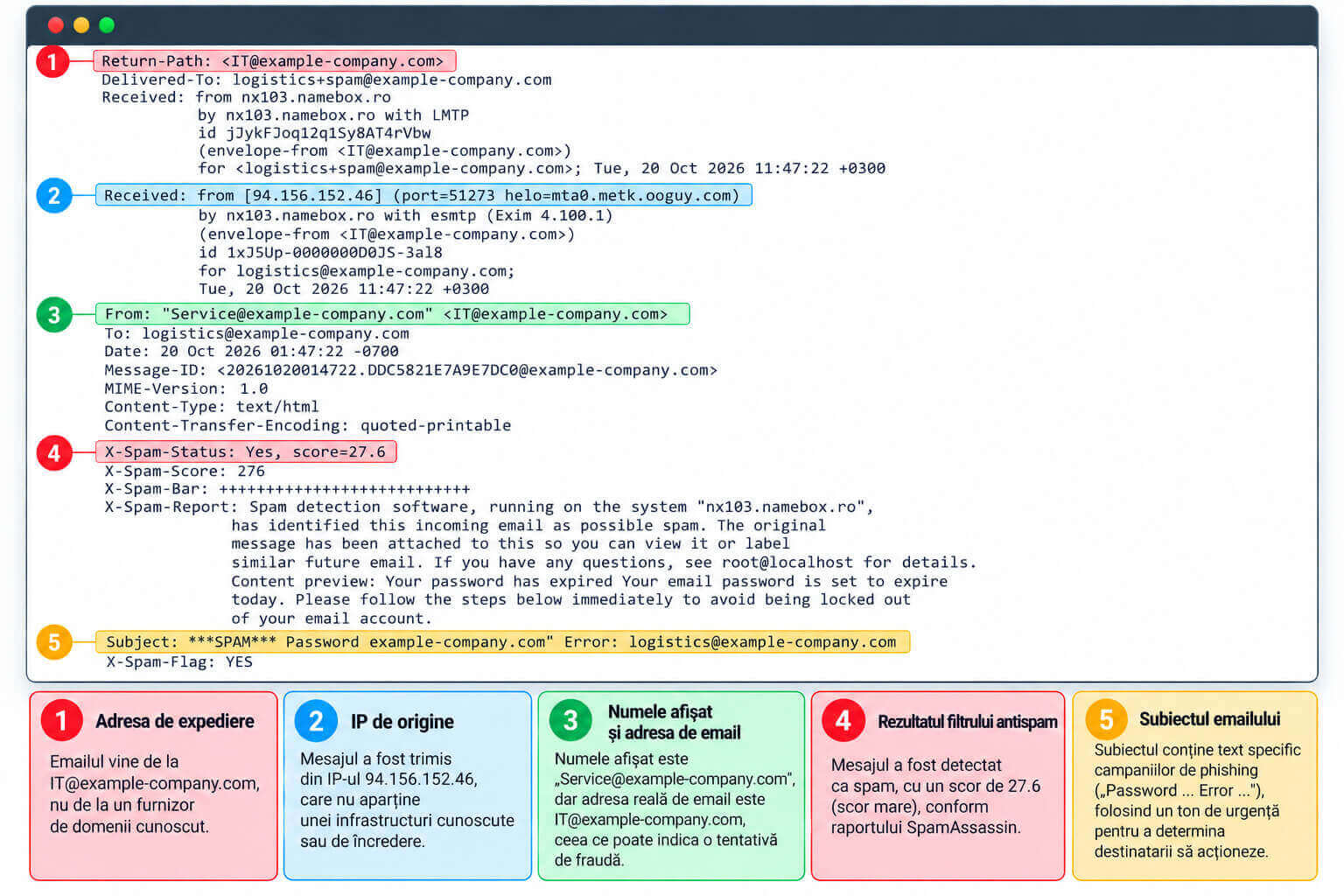The image size is (1344, 896).
Task: Click the "Delivered-To: logistics+spam@example-company.com" line
Action: (x=326, y=80)
